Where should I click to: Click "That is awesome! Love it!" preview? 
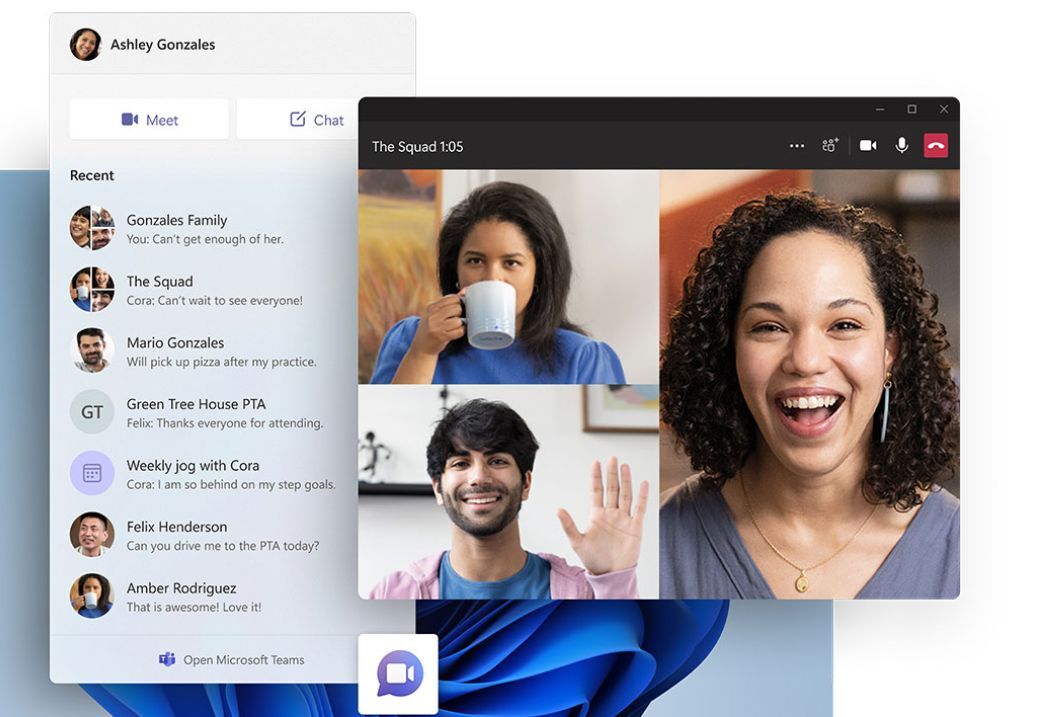[x=194, y=607]
